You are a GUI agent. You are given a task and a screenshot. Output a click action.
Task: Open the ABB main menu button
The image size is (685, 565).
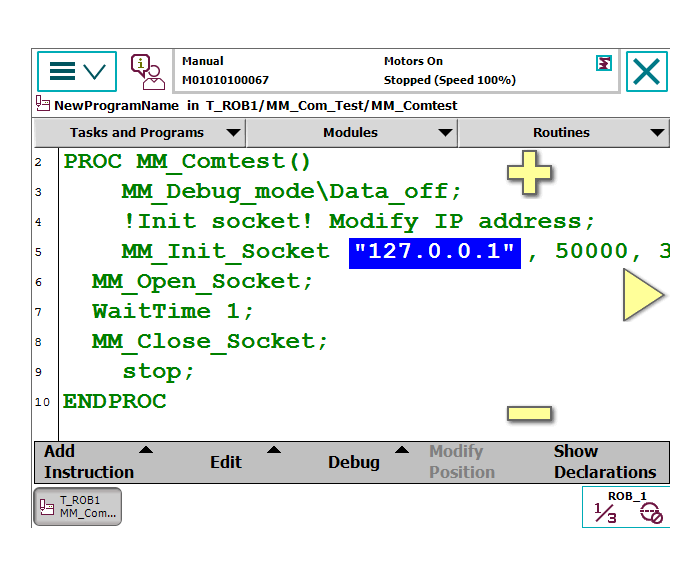pyautogui.click(x=77, y=71)
